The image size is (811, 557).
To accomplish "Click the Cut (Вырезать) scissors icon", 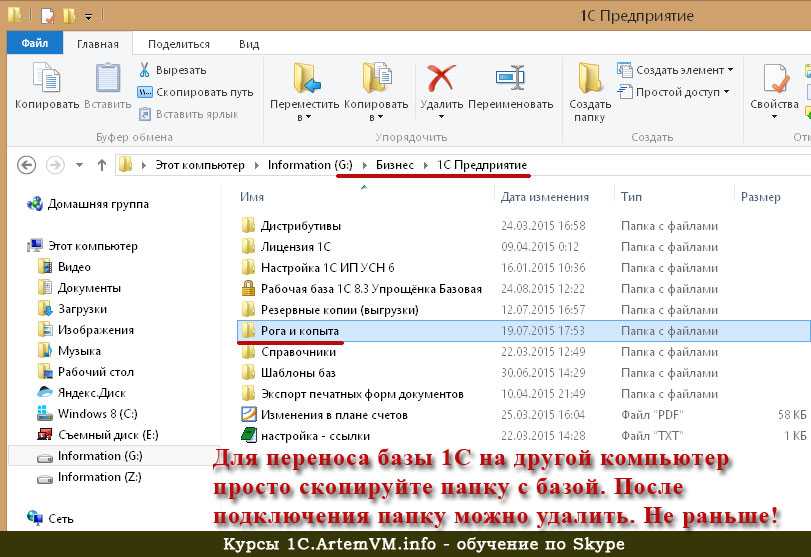I will [x=144, y=69].
